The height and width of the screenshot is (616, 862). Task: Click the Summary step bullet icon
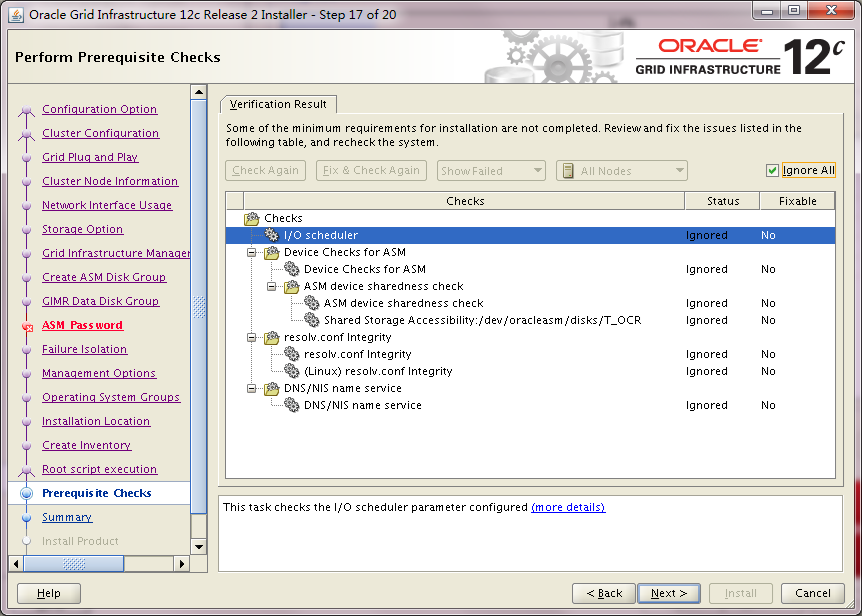[x=26, y=518]
